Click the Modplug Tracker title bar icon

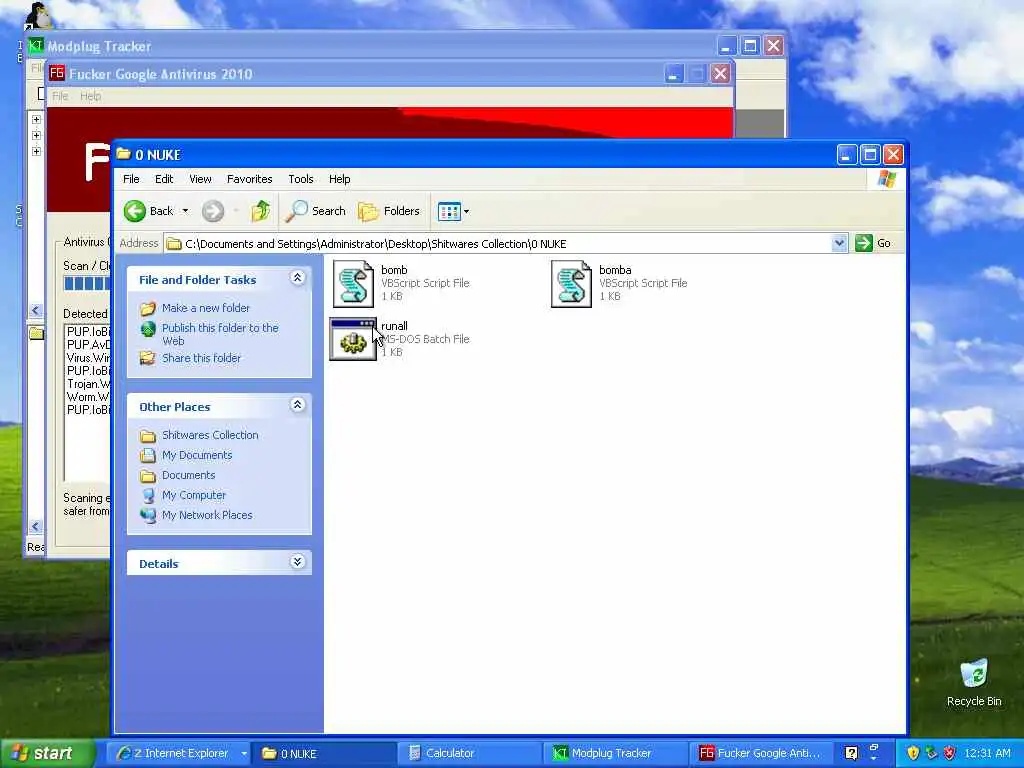tap(36, 46)
